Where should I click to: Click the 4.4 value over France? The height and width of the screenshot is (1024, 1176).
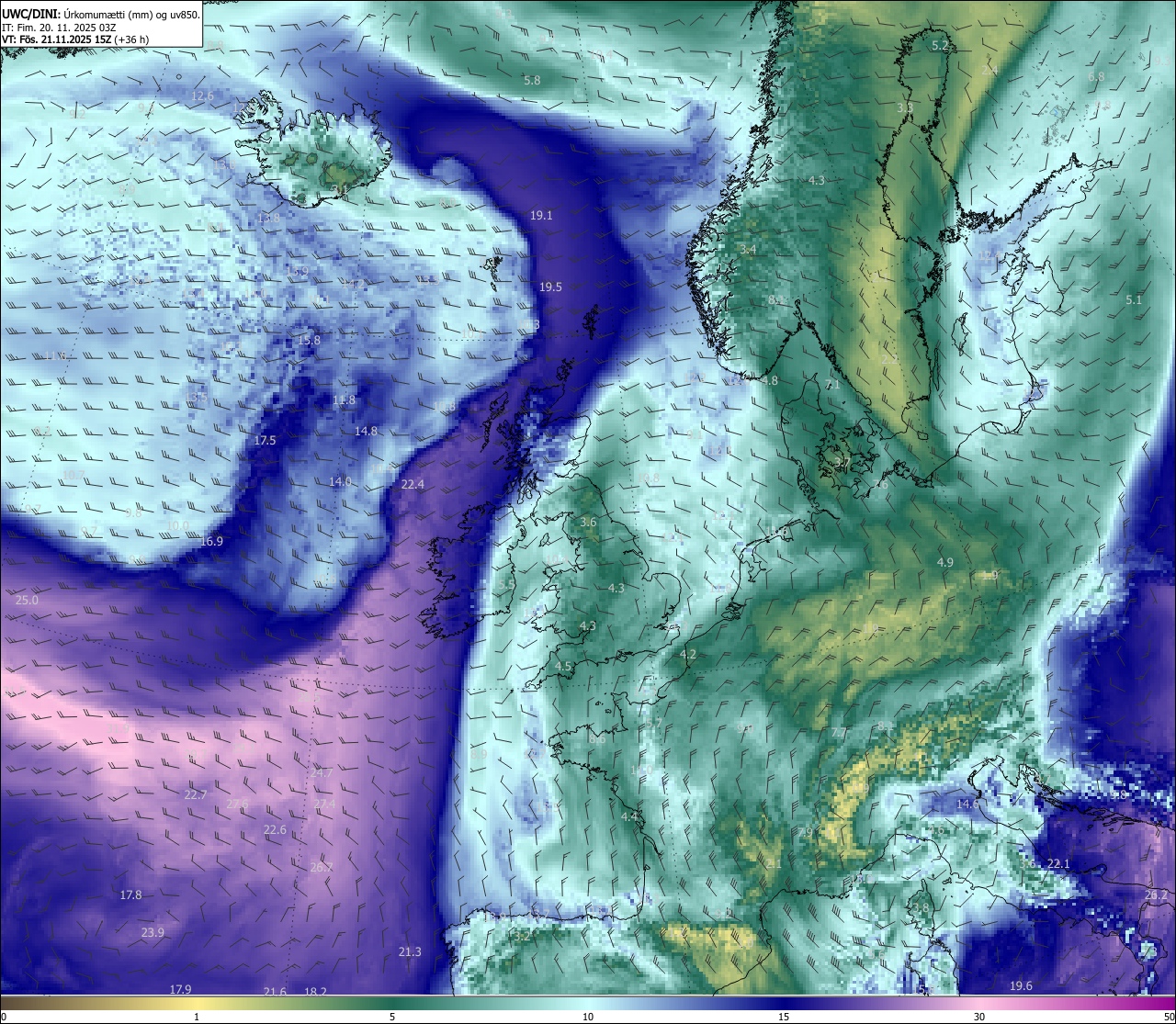click(628, 817)
